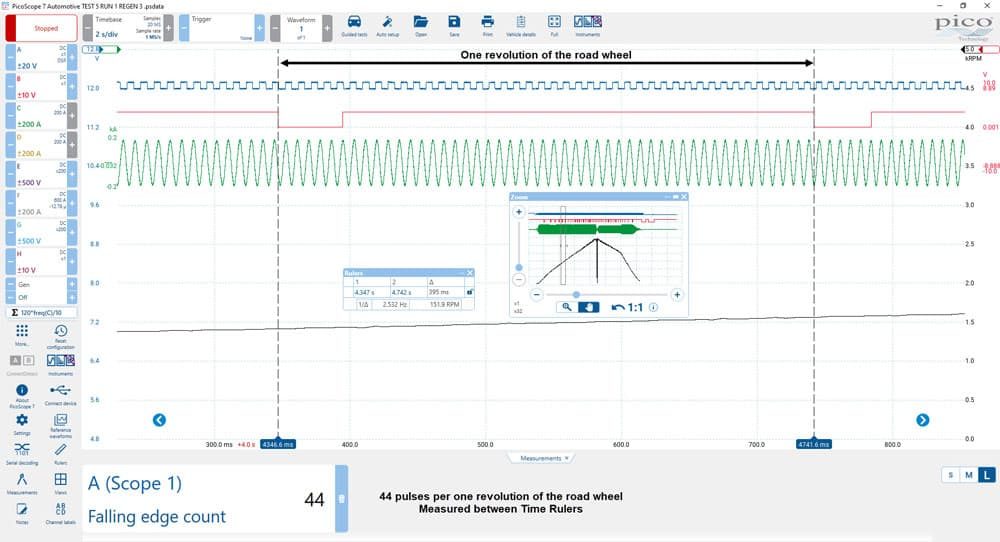Open Channel B ±10 V options

pyautogui.click(x=41, y=87)
